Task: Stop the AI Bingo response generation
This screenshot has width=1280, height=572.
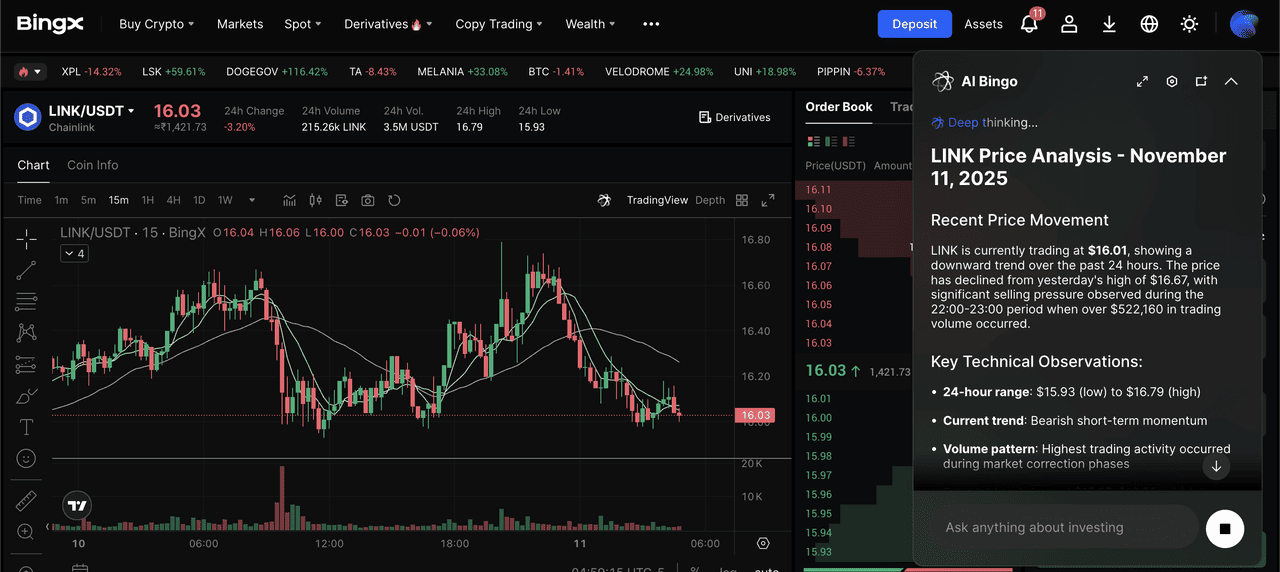Action: click(x=1224, y=528)
